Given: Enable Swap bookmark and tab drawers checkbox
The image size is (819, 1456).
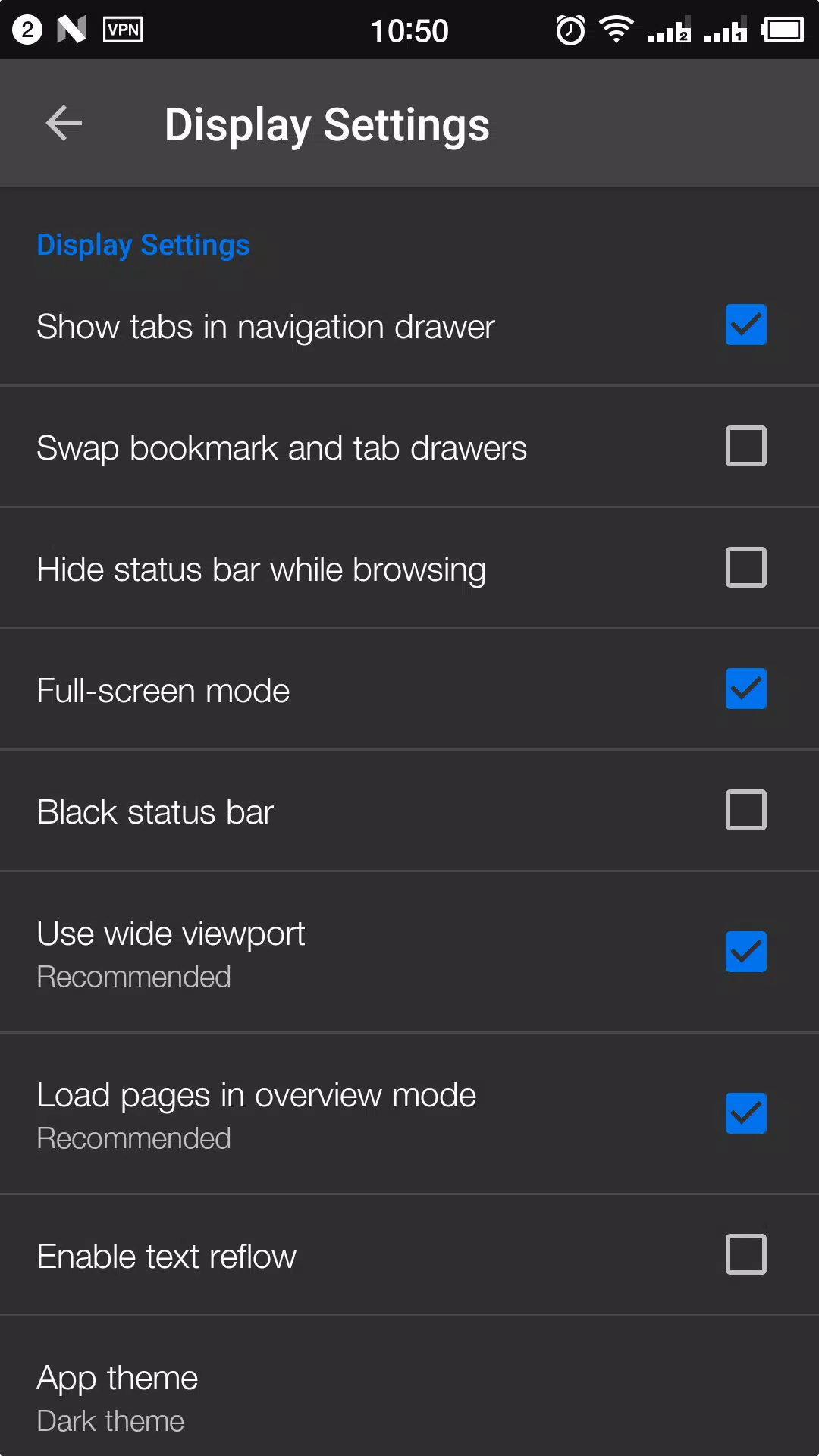Looking at the screenshot, I should [746, 446].
